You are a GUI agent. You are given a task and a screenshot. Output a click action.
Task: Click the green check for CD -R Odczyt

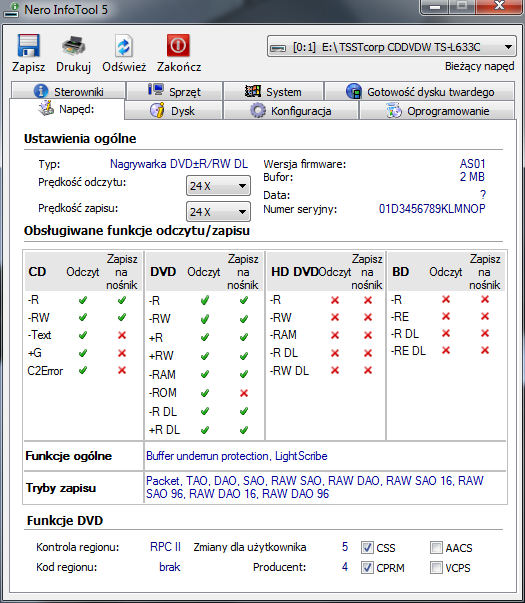click(83, 300)
